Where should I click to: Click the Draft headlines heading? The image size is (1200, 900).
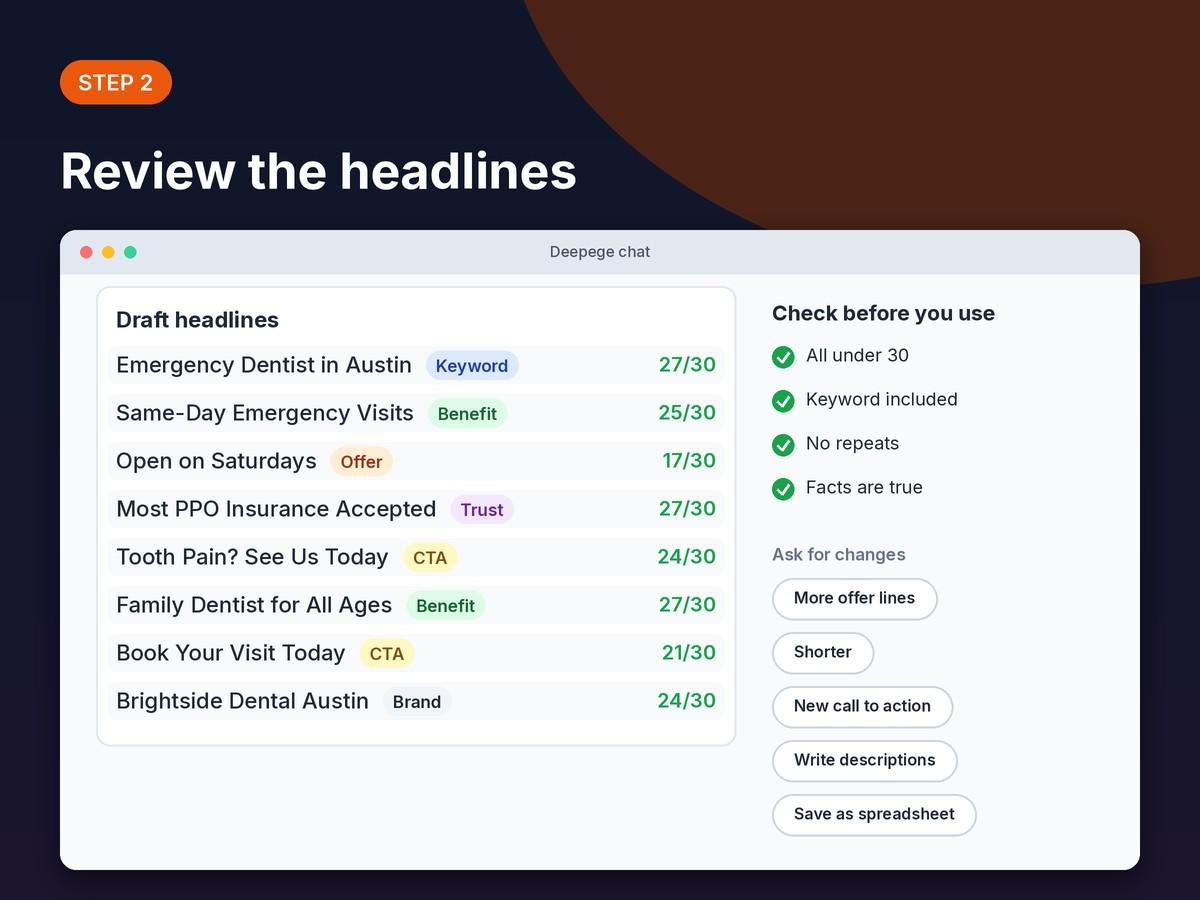[197, 320]
